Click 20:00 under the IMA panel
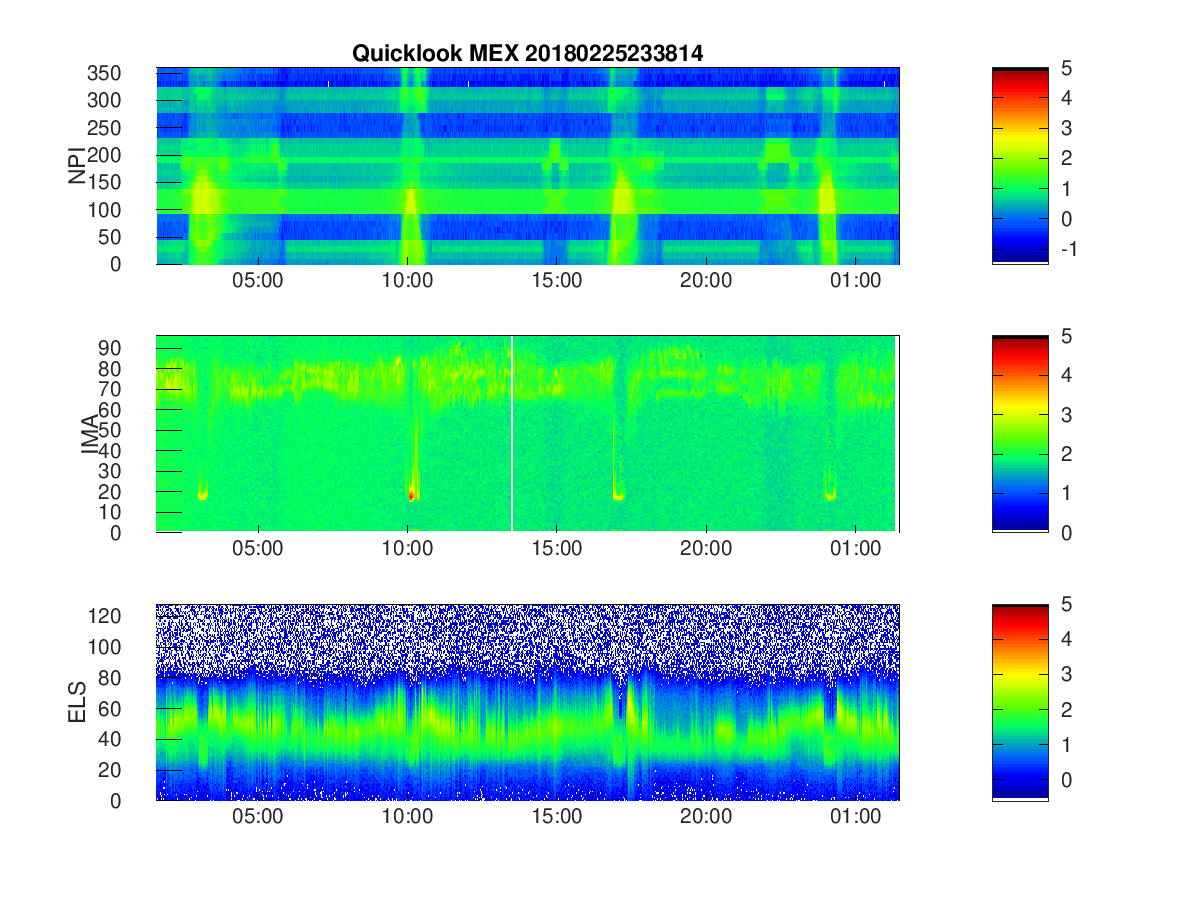 (706, 549)
